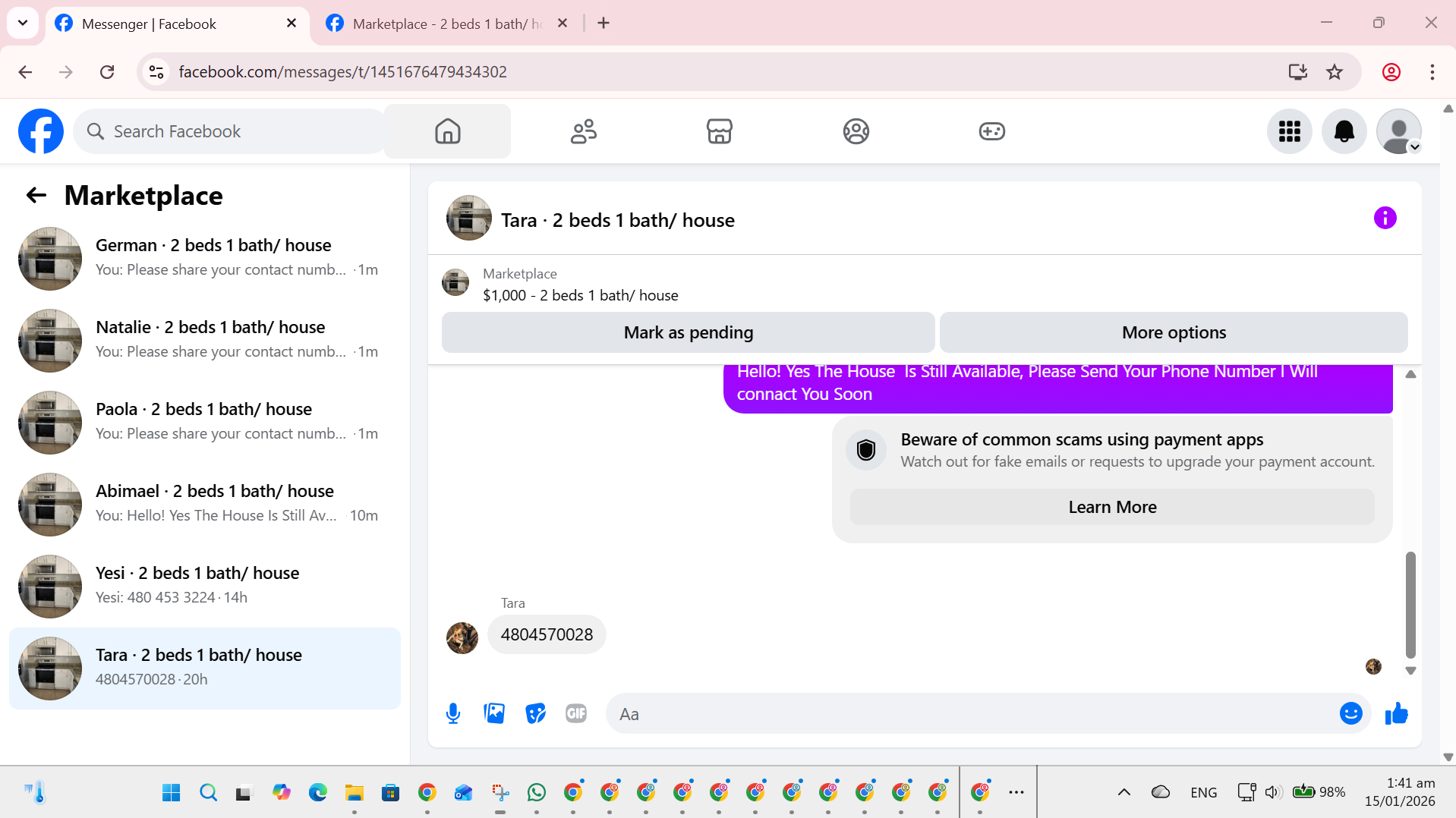Click the address bar URL

(x=343, y=72)
